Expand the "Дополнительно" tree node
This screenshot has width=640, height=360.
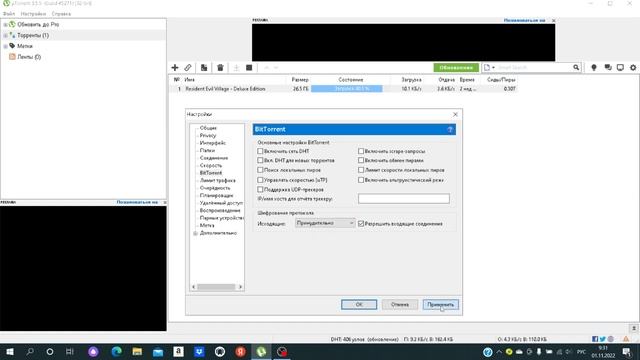(x=196, y=233)
